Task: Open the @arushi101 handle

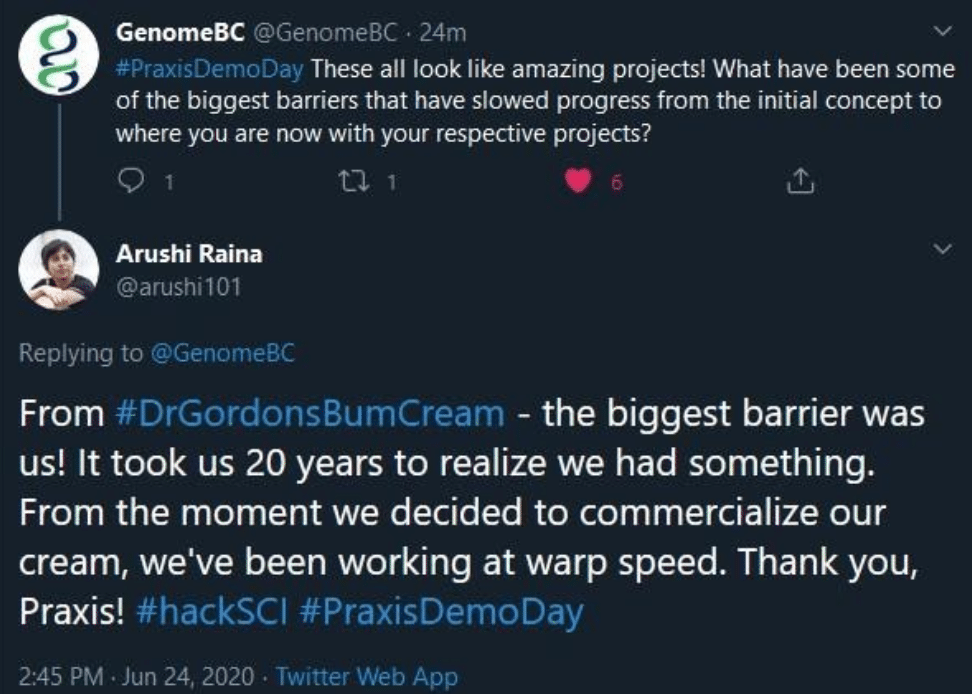Action: pos(178,287)
